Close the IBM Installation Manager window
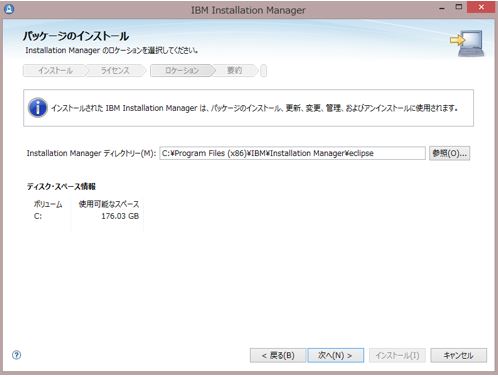This screenshot has height=377, width=498. click(481, 7)
